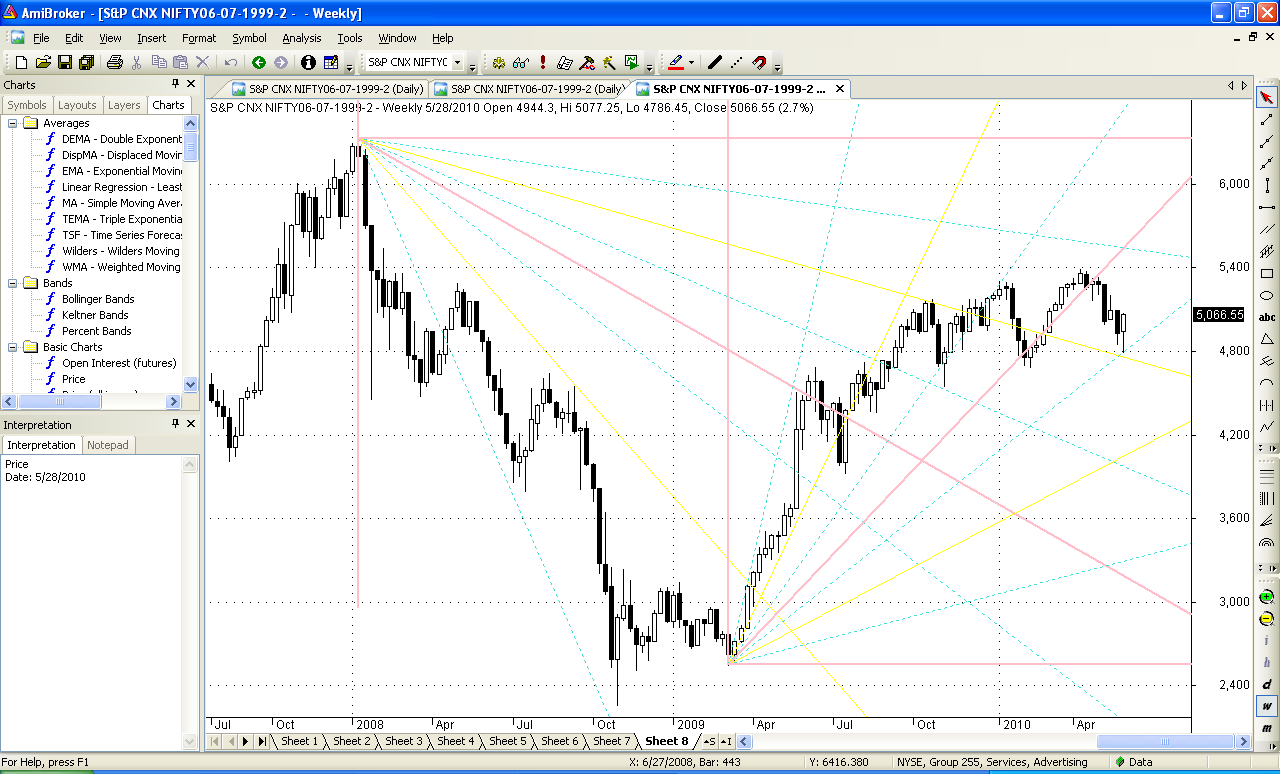Image resolution: width=1280 pixels, height=774 pixels.
Task: Collapse the Averages tree folder
Action: click(13, 123)
